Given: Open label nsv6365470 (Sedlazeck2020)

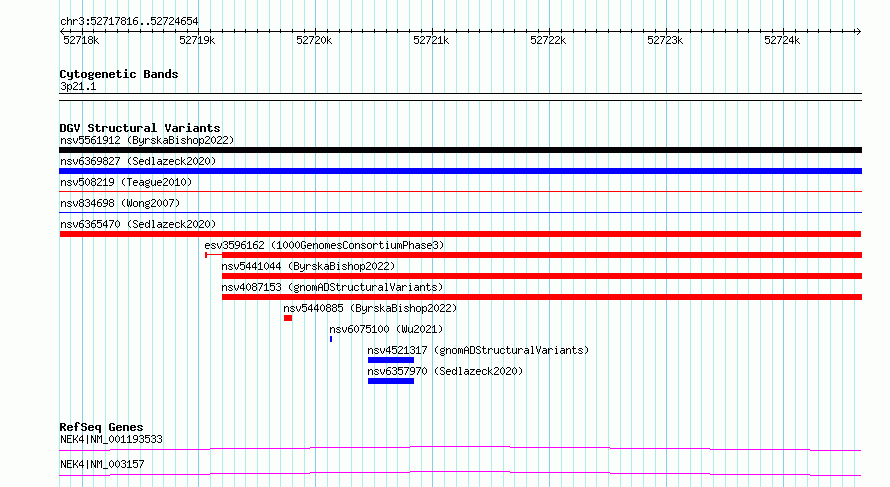Looking at the screenshot, I should click(138, 224).
